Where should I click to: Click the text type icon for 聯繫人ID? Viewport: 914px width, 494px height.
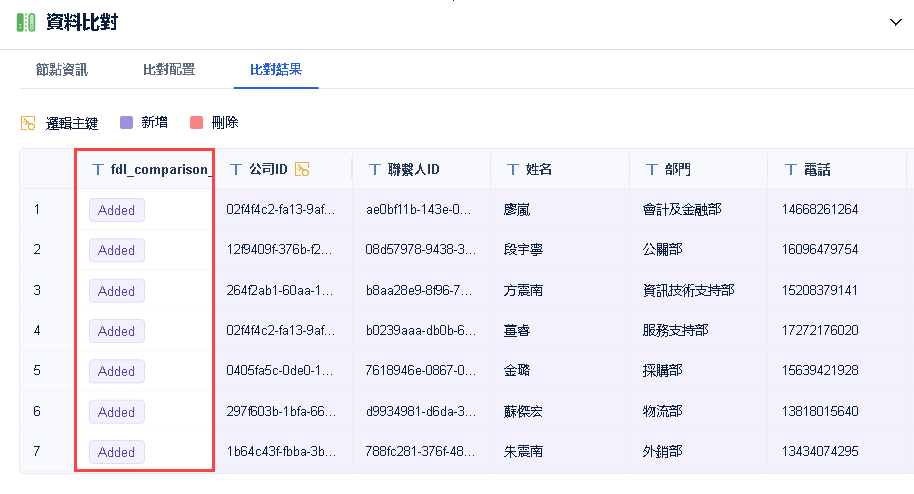375,169
